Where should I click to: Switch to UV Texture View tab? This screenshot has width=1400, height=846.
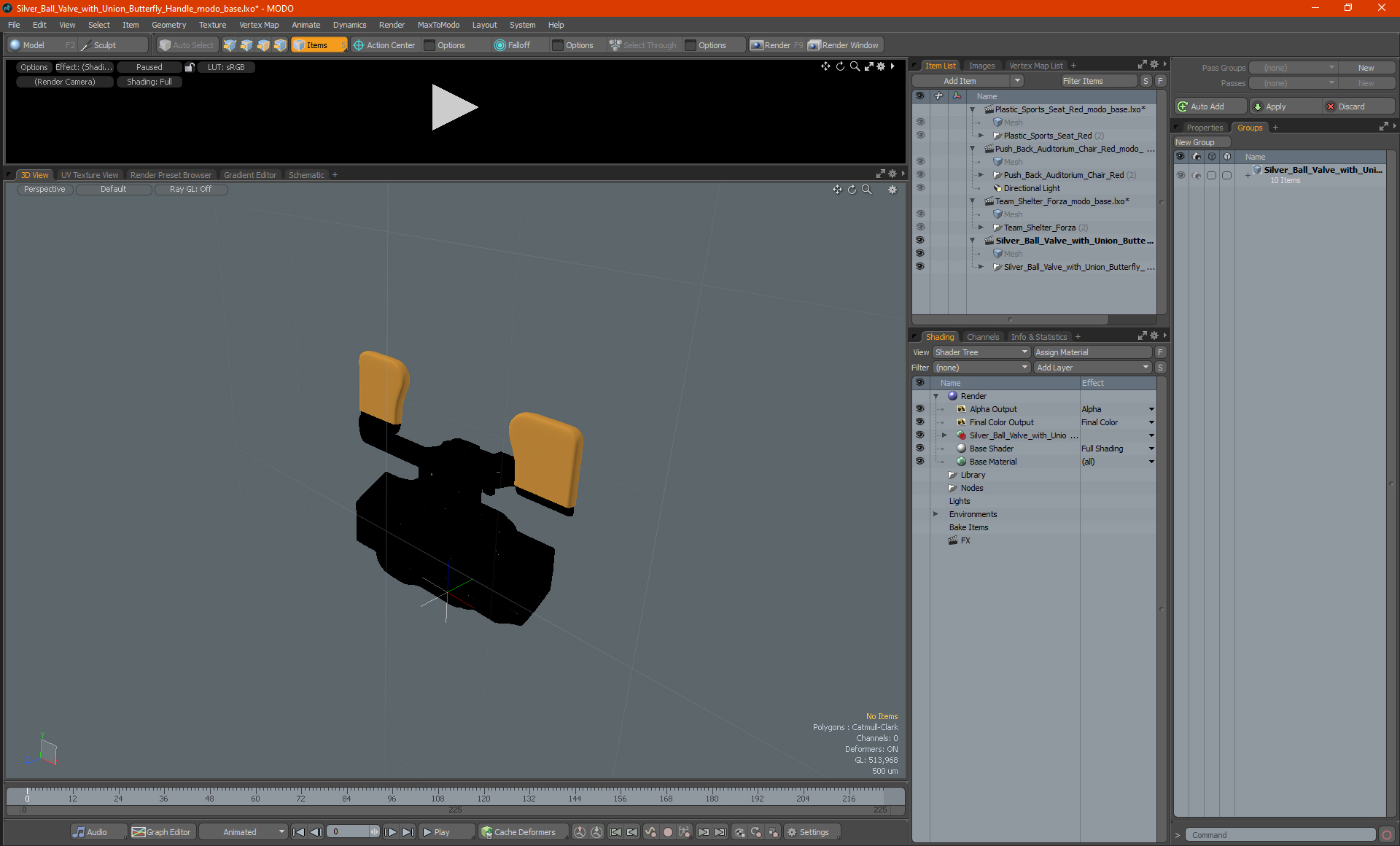pyautogui.click(x=89, y=175)
